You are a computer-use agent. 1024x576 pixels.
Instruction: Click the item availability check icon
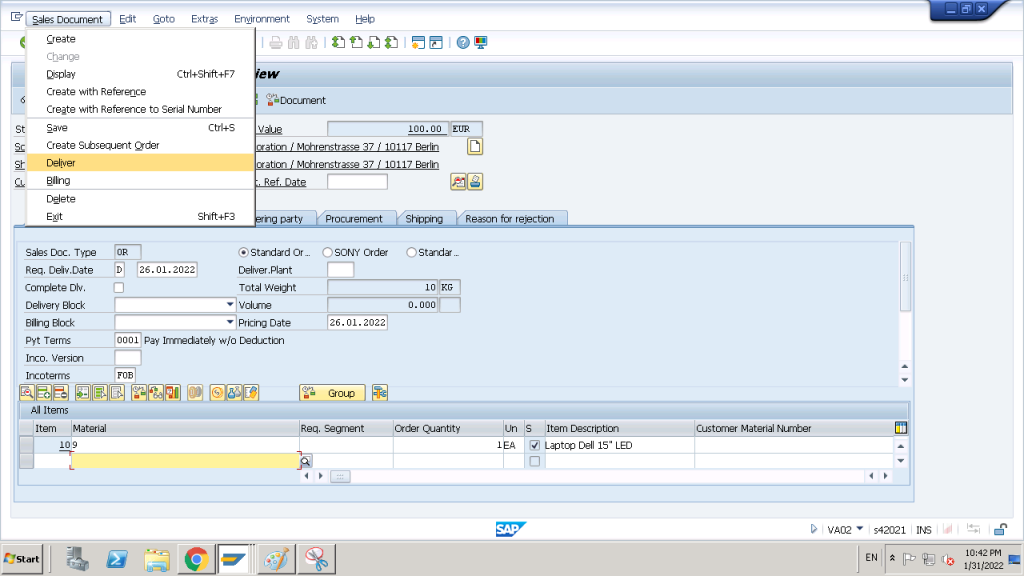[138, 392]
